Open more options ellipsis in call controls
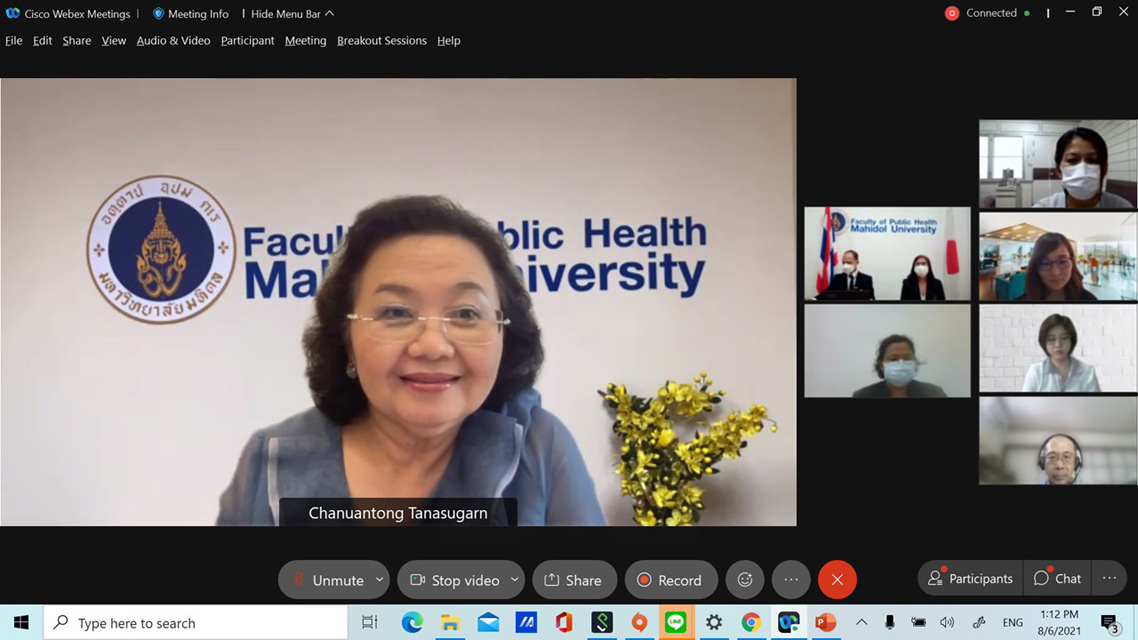Viewport: 1138px width, 640px height. (x=791, y=580)
